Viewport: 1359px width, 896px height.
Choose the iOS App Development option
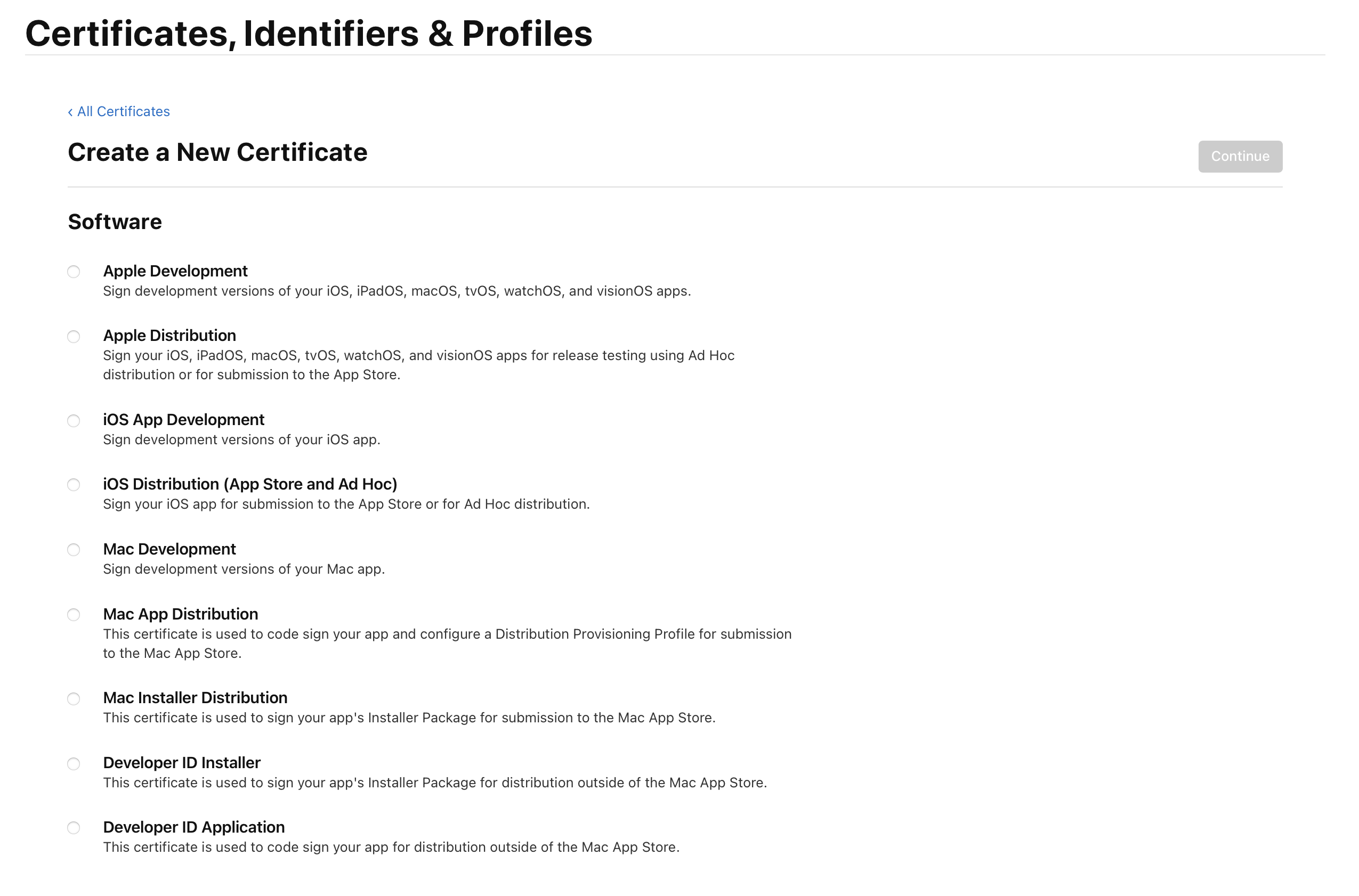(x=74, y=422)
